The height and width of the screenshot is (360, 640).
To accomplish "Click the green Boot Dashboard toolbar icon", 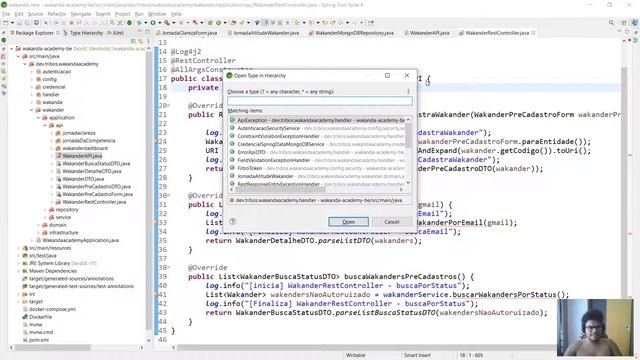I will click(x=129, y=23).
